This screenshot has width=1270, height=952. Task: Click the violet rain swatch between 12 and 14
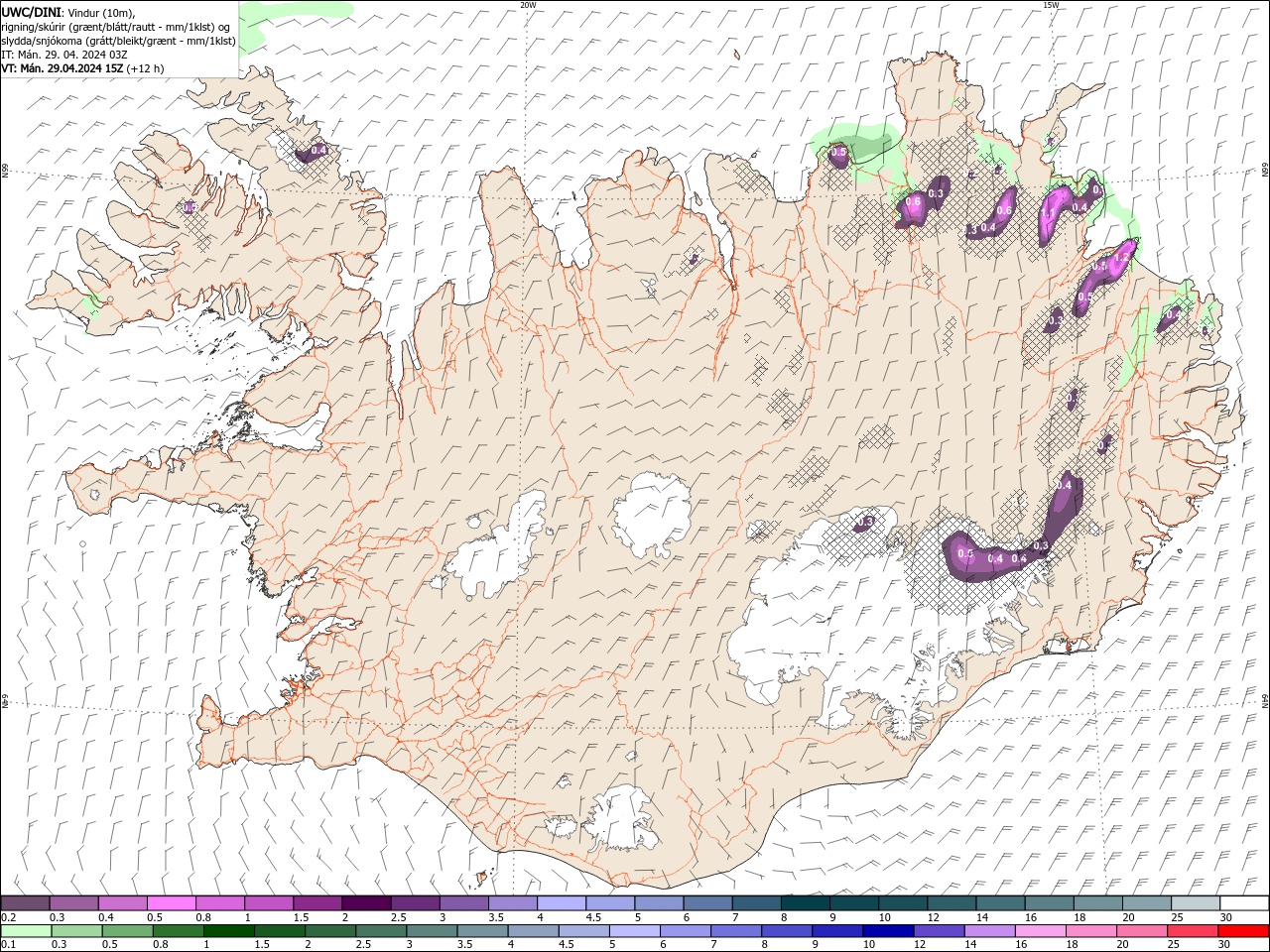click(938, 931)
